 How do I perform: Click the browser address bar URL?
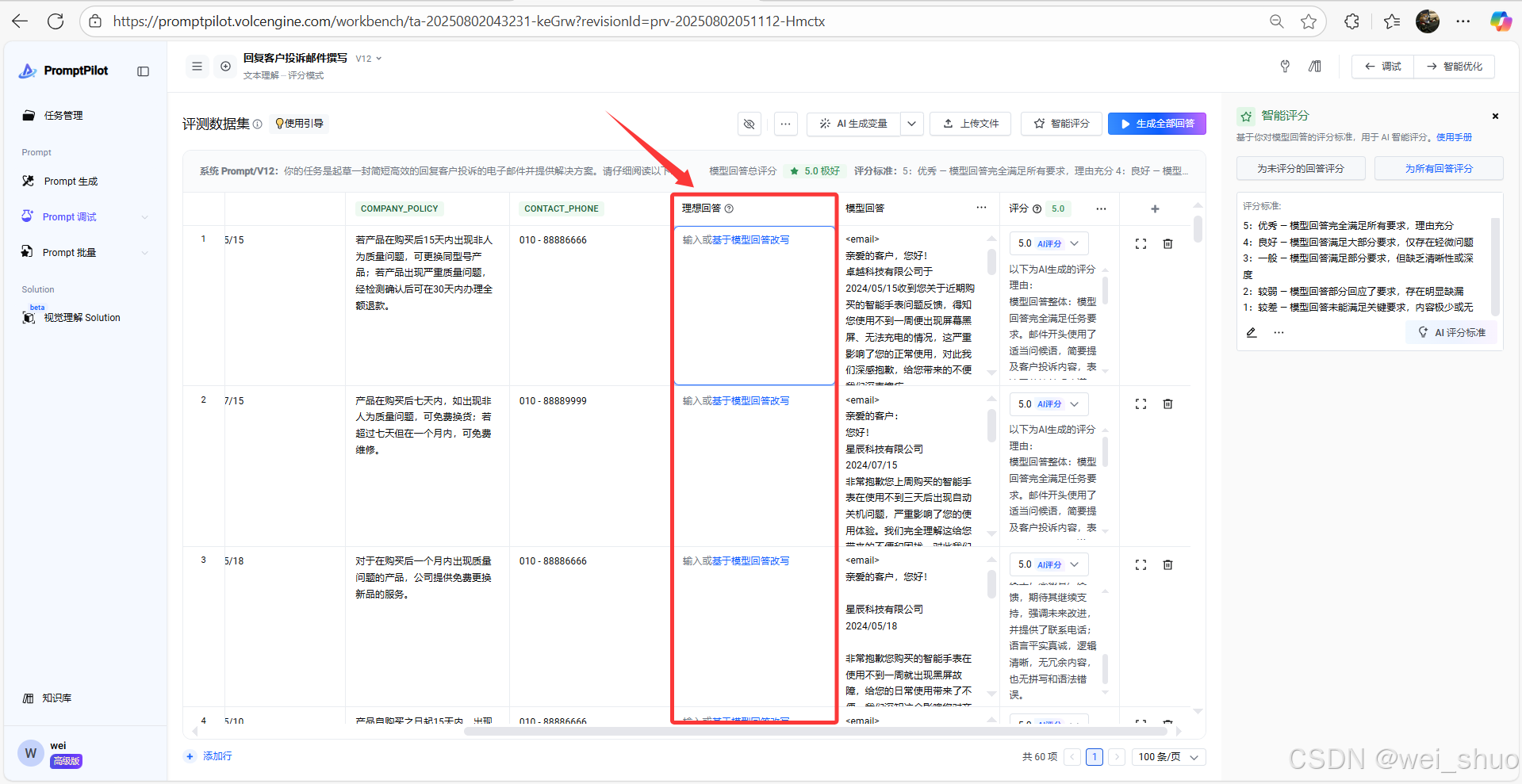pos(469,21)
